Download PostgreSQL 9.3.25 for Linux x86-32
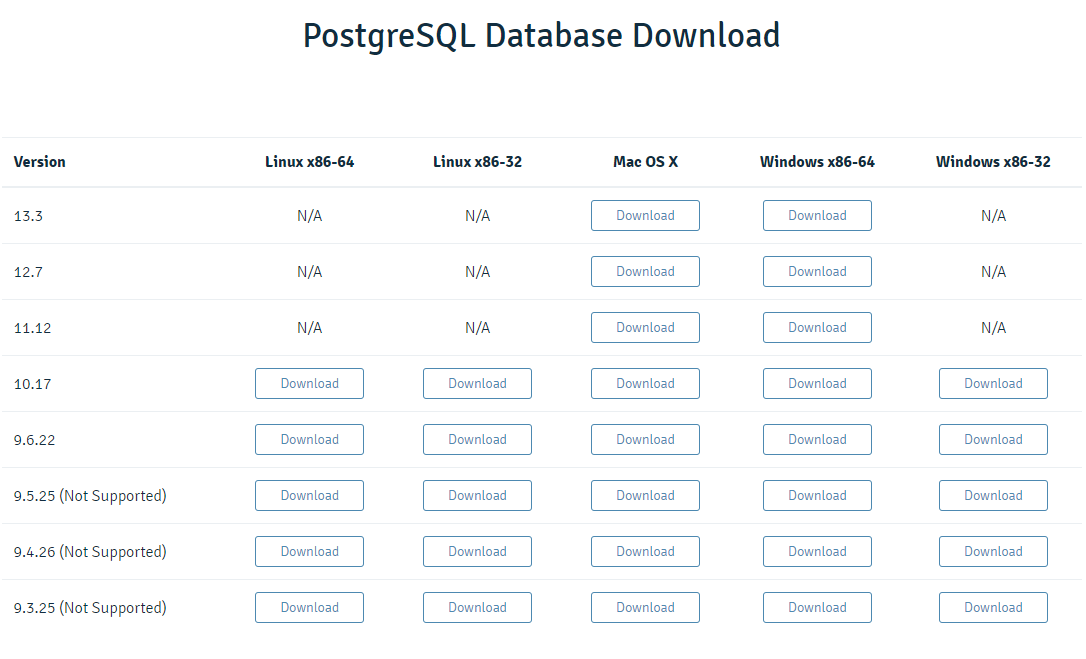This screenshot has height=659, width=1086. 477,607
